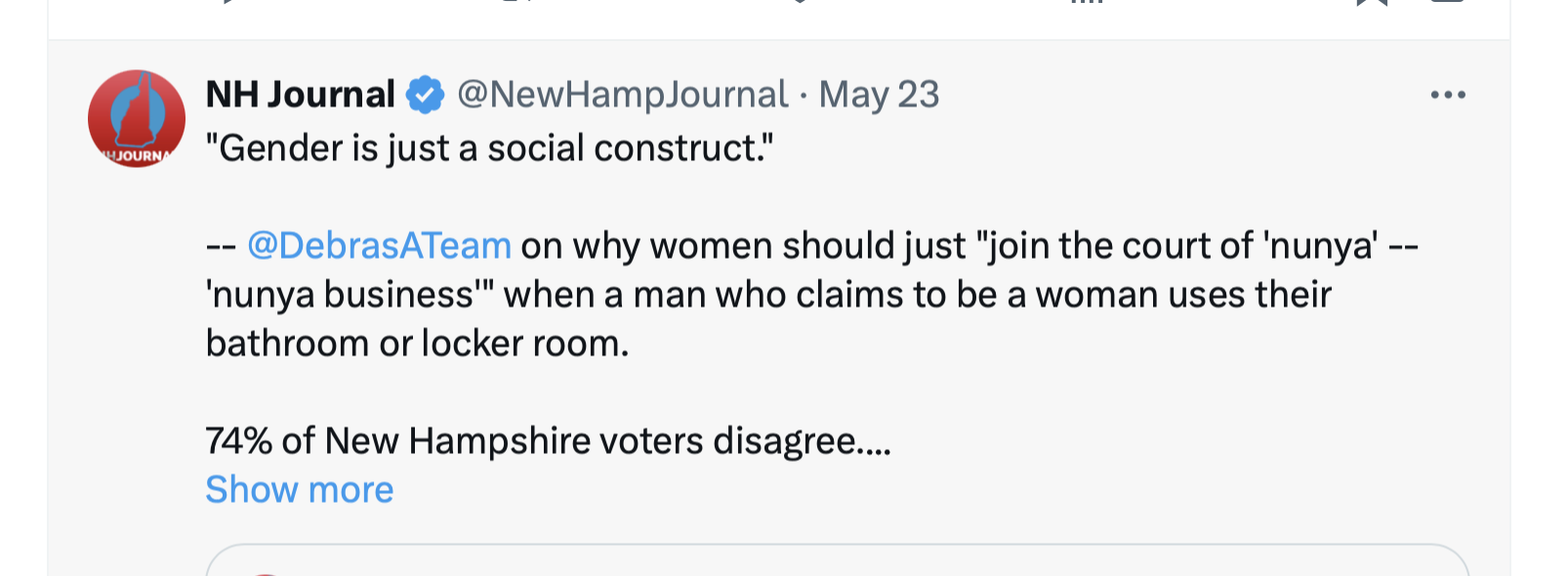
Task: Click the text about bathroom or locker room
Action: click(x=417, y=344)
